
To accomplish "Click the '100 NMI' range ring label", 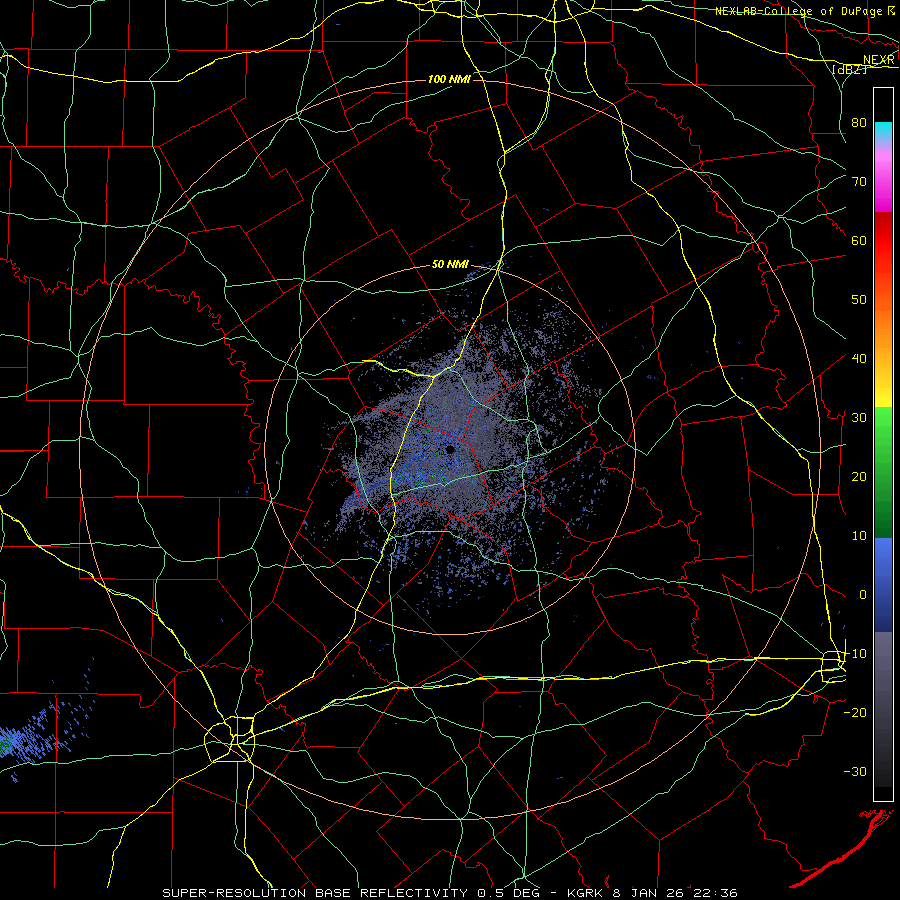I will click(449, 79).
